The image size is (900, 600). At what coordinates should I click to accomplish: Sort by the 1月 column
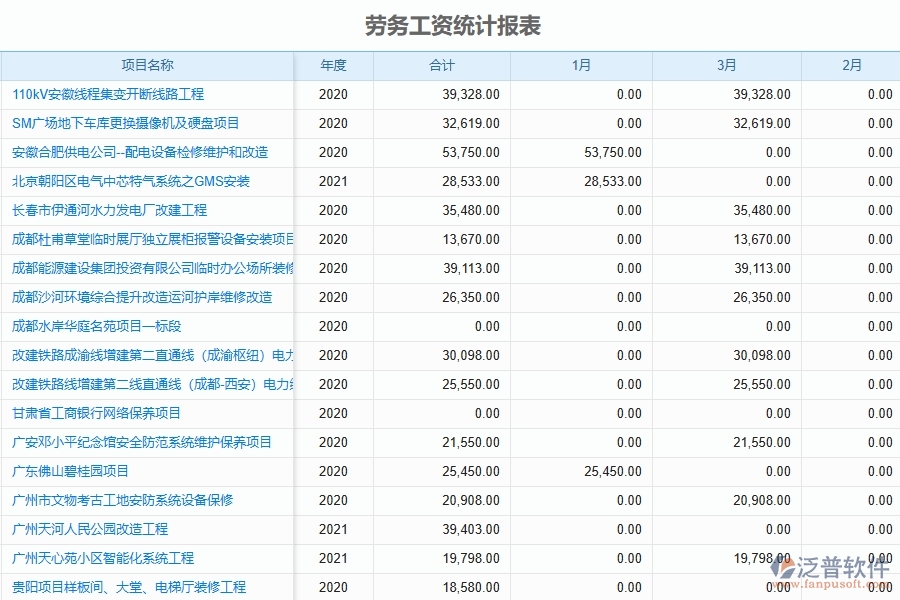pos(582,65)
